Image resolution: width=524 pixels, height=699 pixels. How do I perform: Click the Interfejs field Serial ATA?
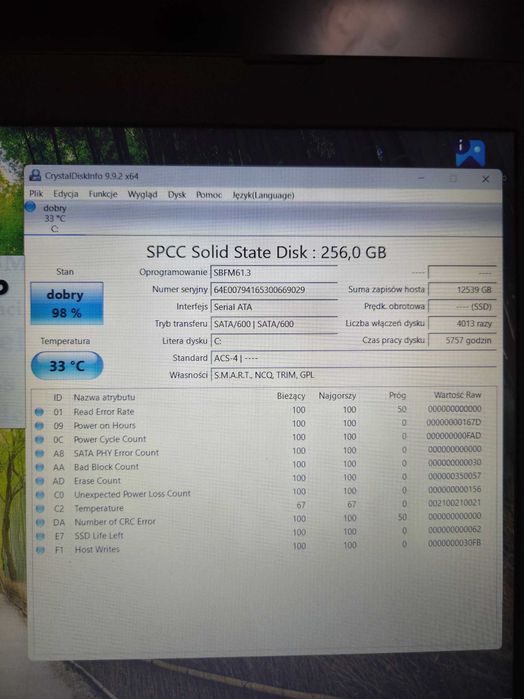tap(274, 307)
